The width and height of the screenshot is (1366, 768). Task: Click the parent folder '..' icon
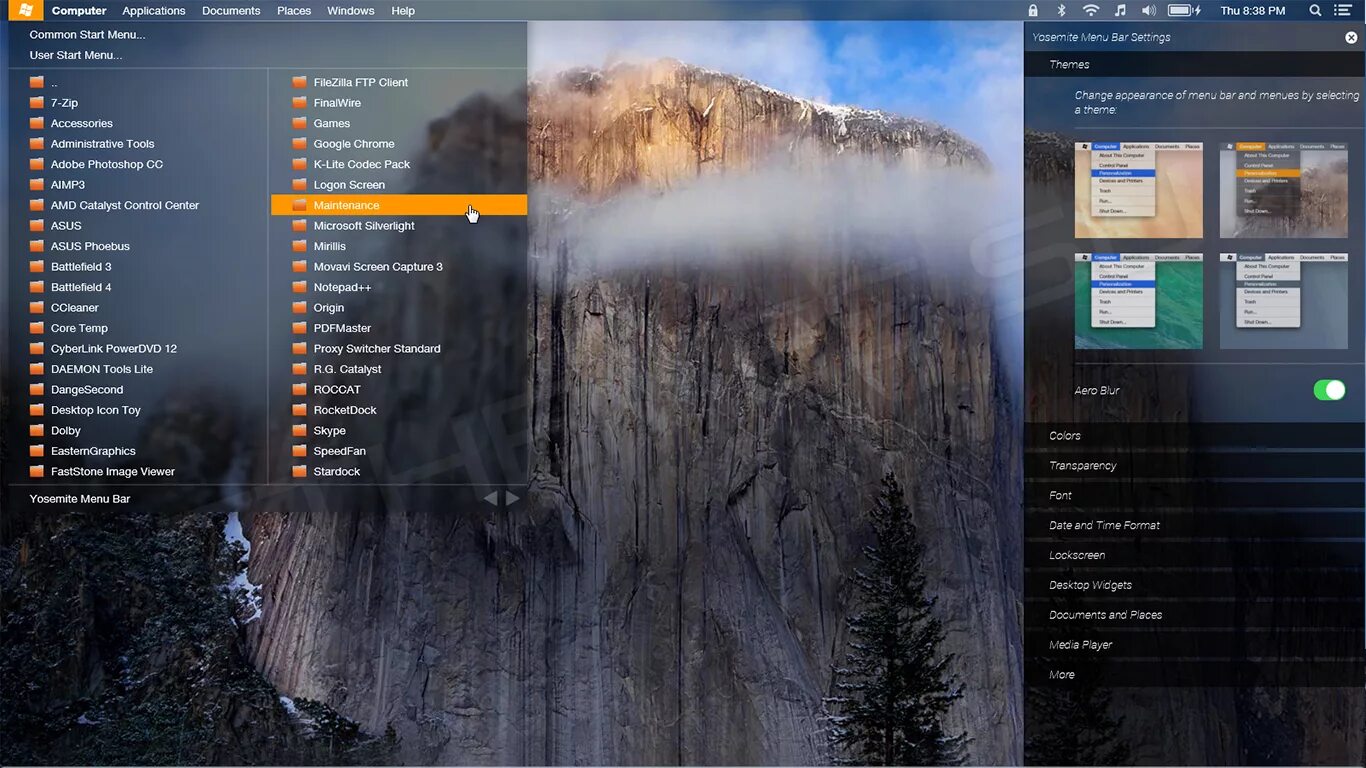pos(37,82)
